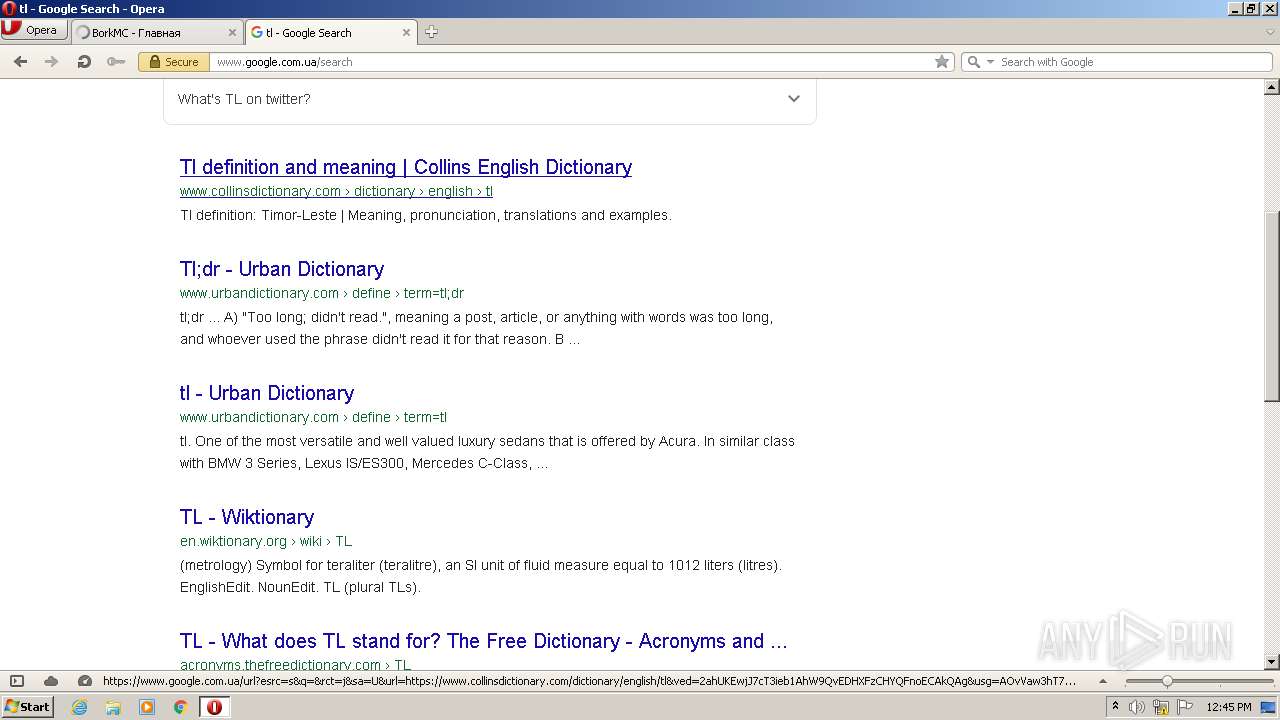
Task: Open the collinsdictionary.com URL breadcrumb link
Action: 336,191
